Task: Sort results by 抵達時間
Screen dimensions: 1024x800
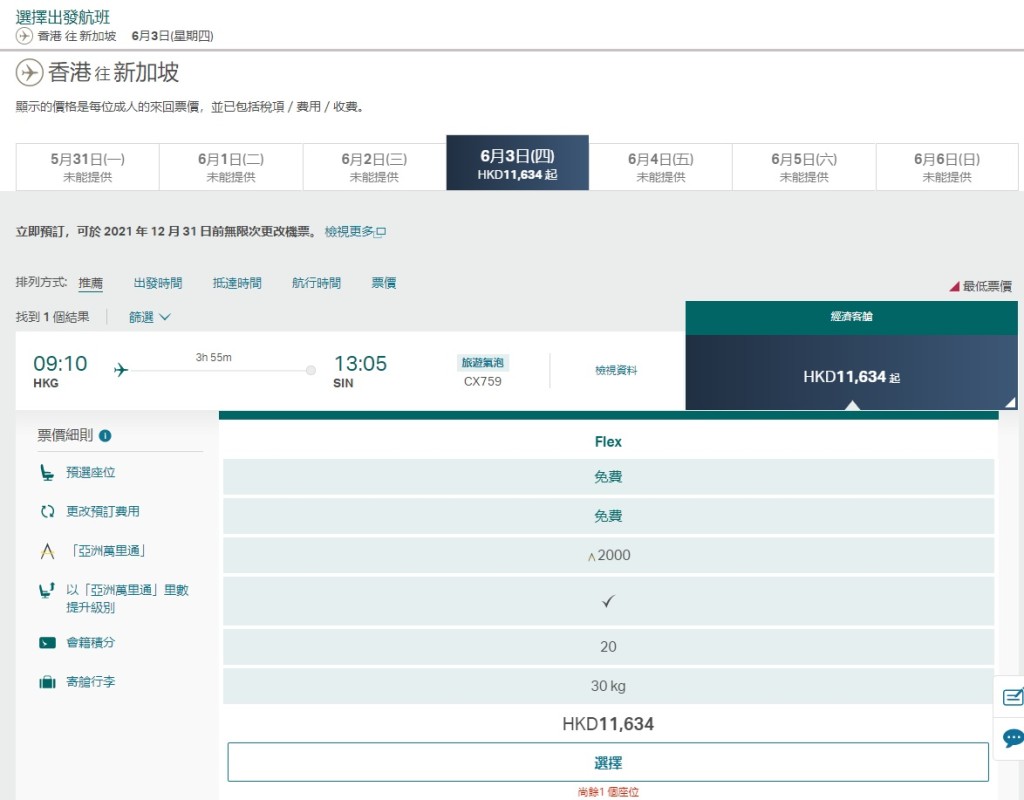Action: (237, 283)
